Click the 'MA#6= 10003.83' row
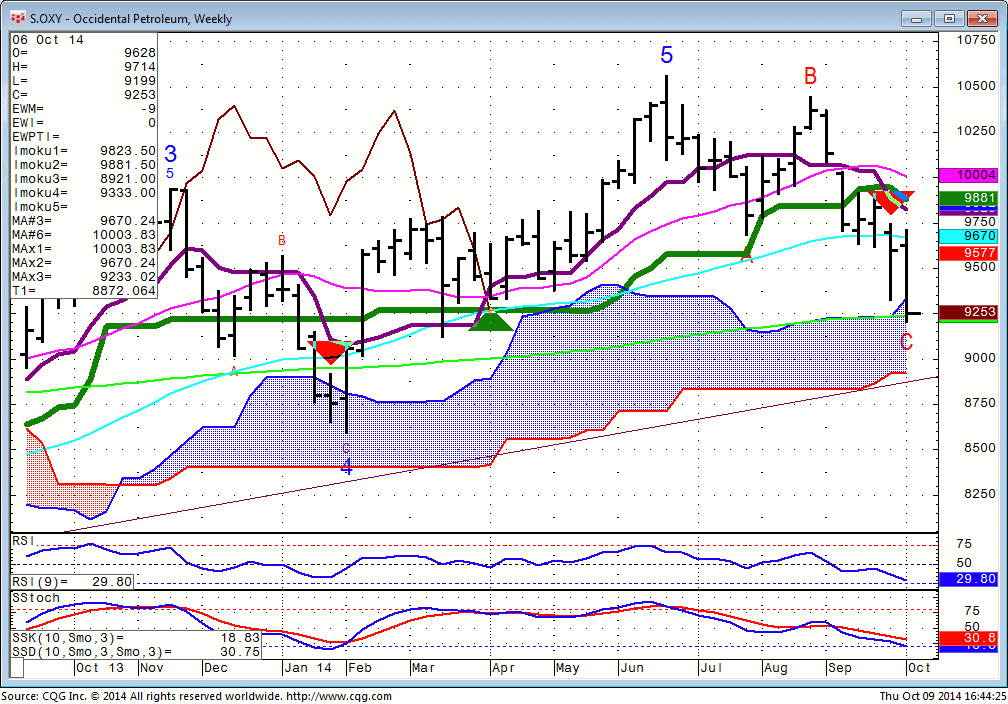The width and height of the screenshot is (1008, 704). [x=84, y=235]
